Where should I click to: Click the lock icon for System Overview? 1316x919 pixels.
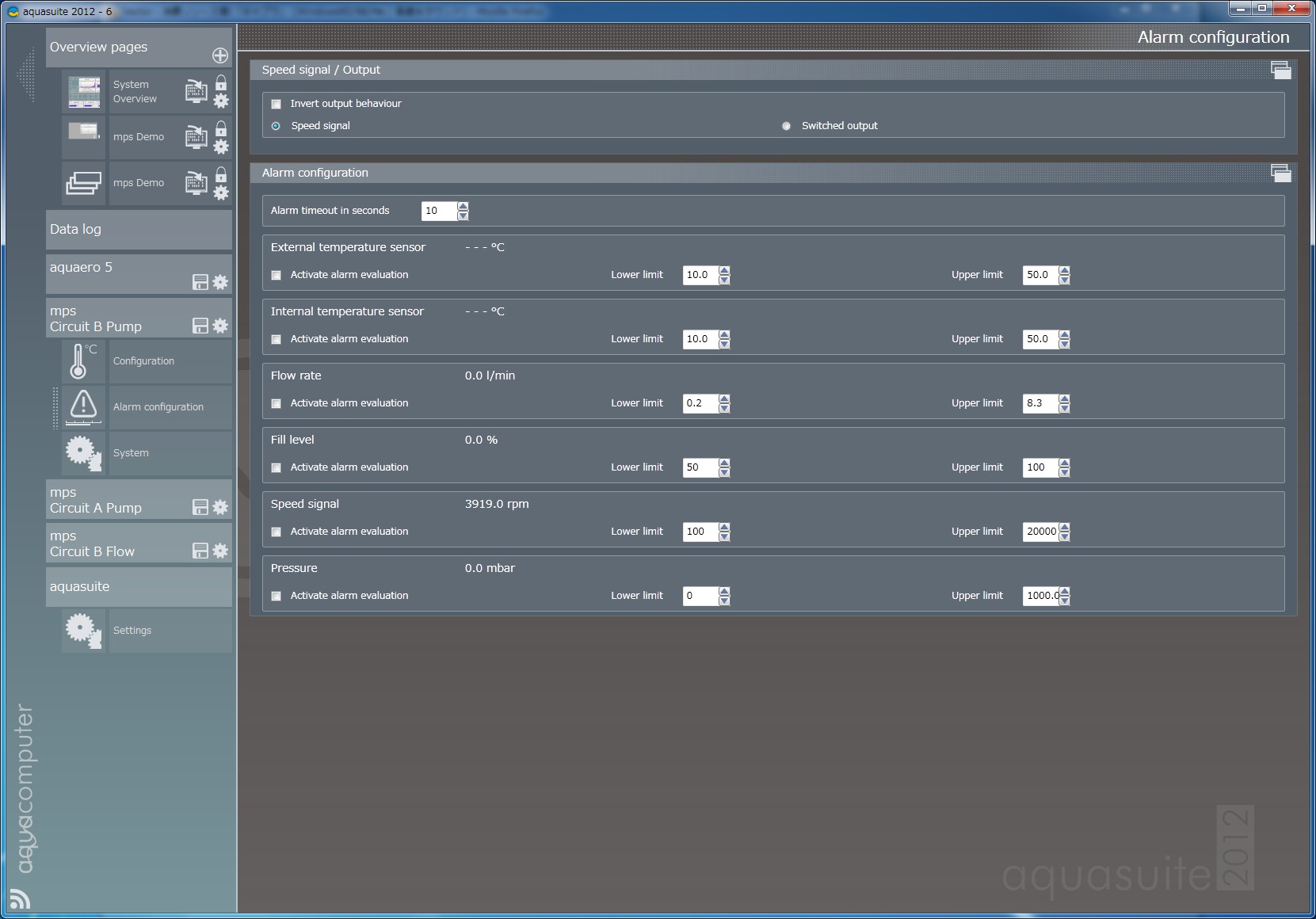coord(221,83)
